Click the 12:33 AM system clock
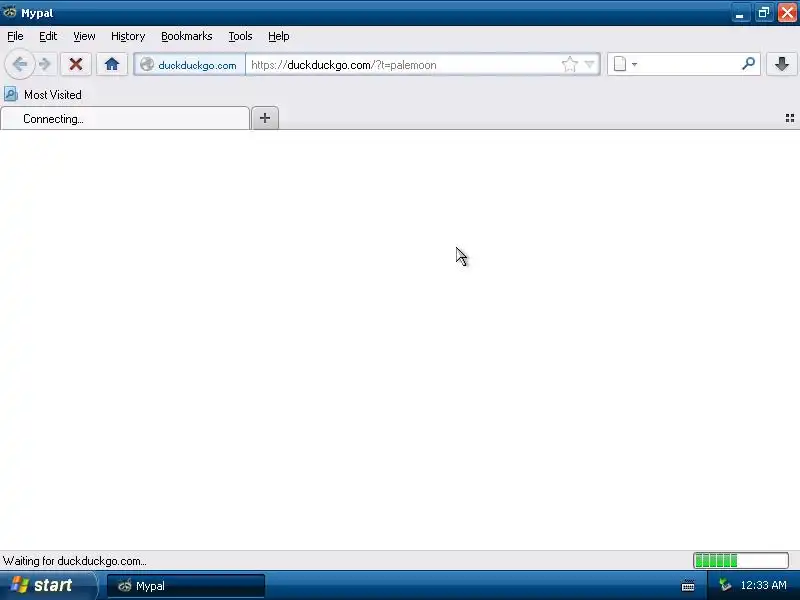 763,585
